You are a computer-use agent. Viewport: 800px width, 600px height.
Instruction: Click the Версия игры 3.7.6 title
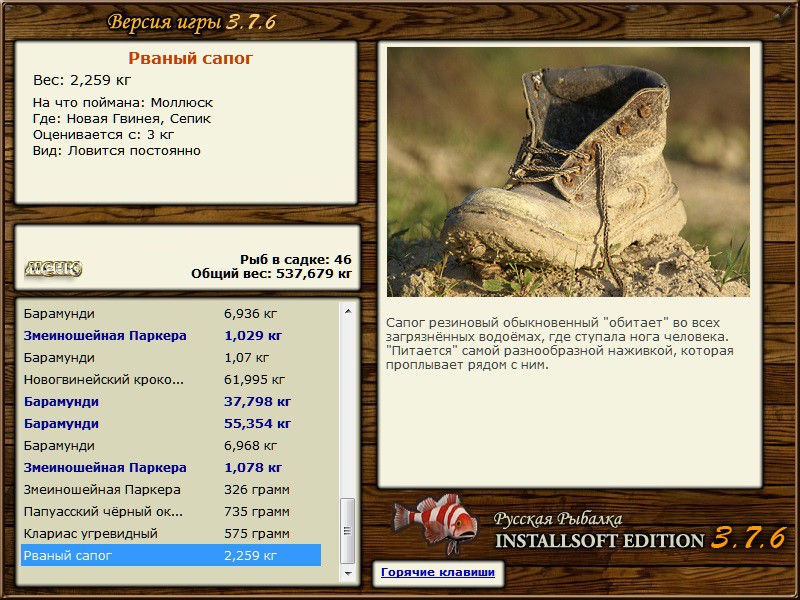(192, 22)
